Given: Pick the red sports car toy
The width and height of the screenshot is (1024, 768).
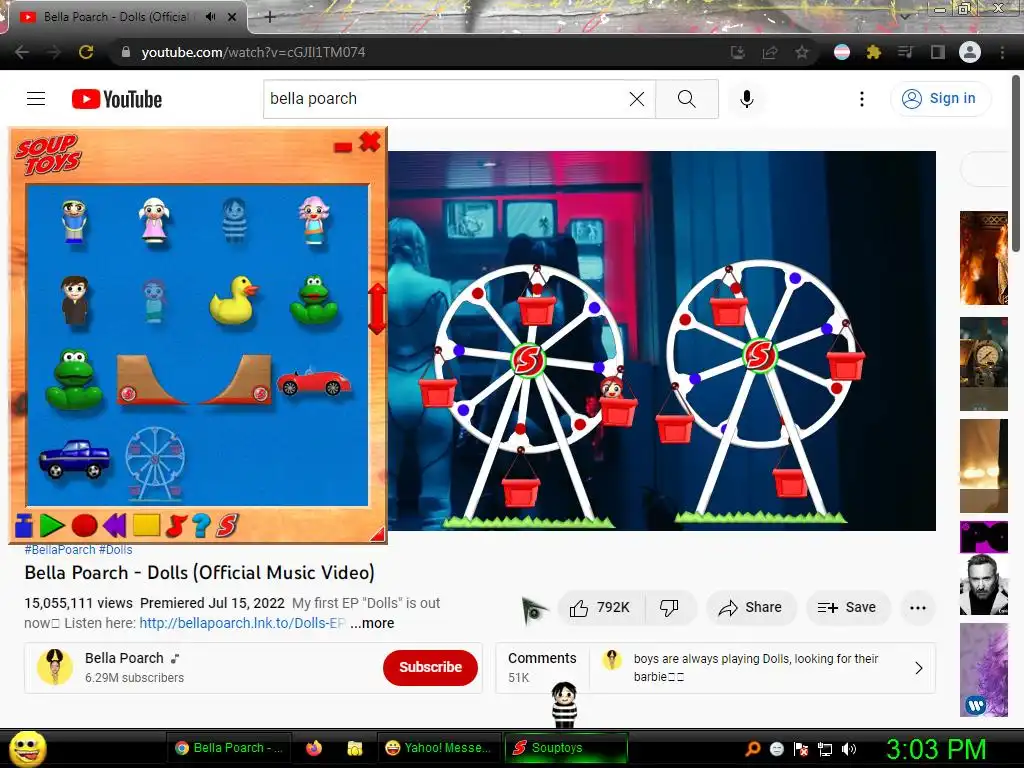Looking at the screenshot, I should [313, 383].
